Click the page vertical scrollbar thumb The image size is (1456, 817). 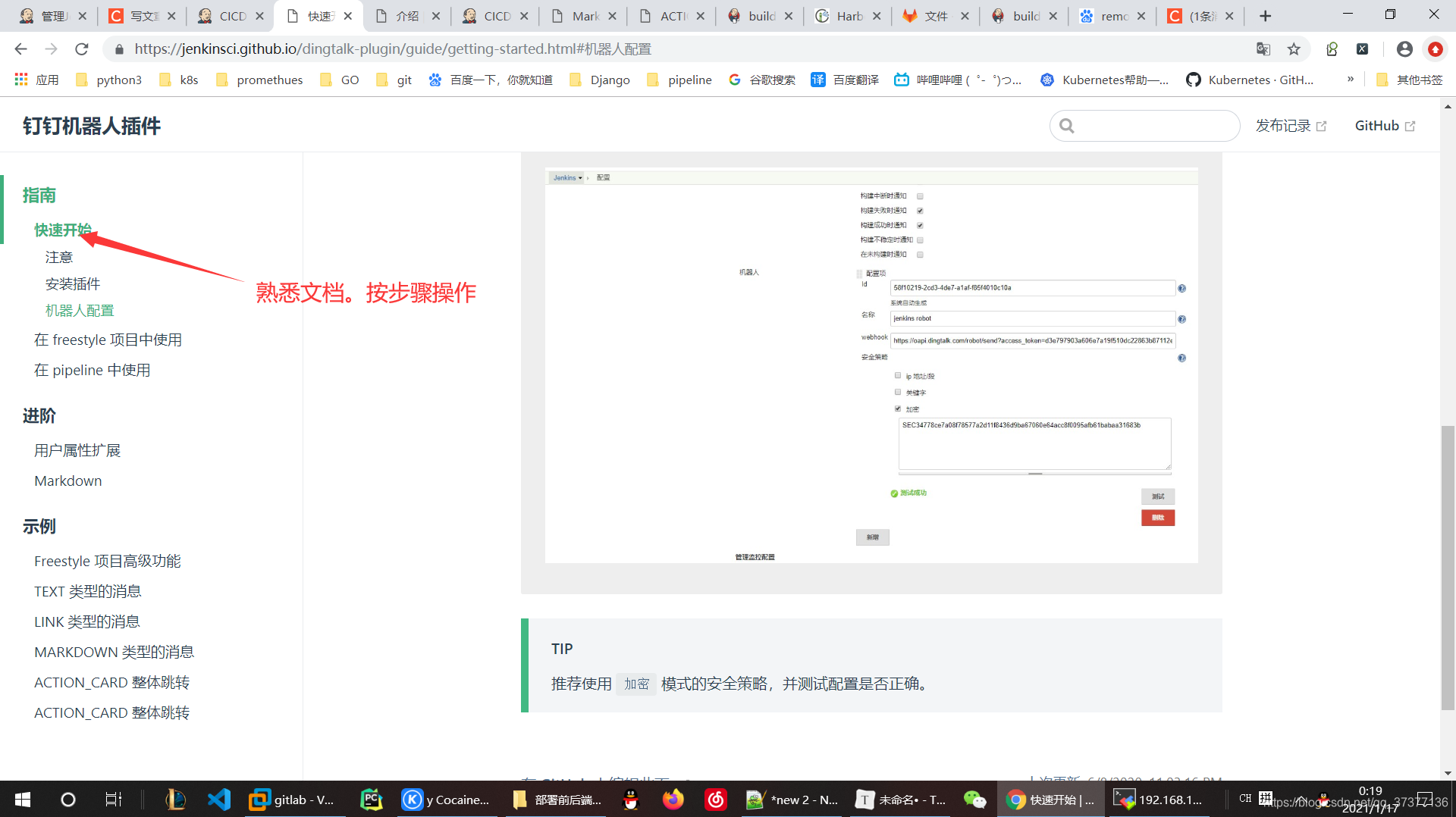[x=1448, y=568]
